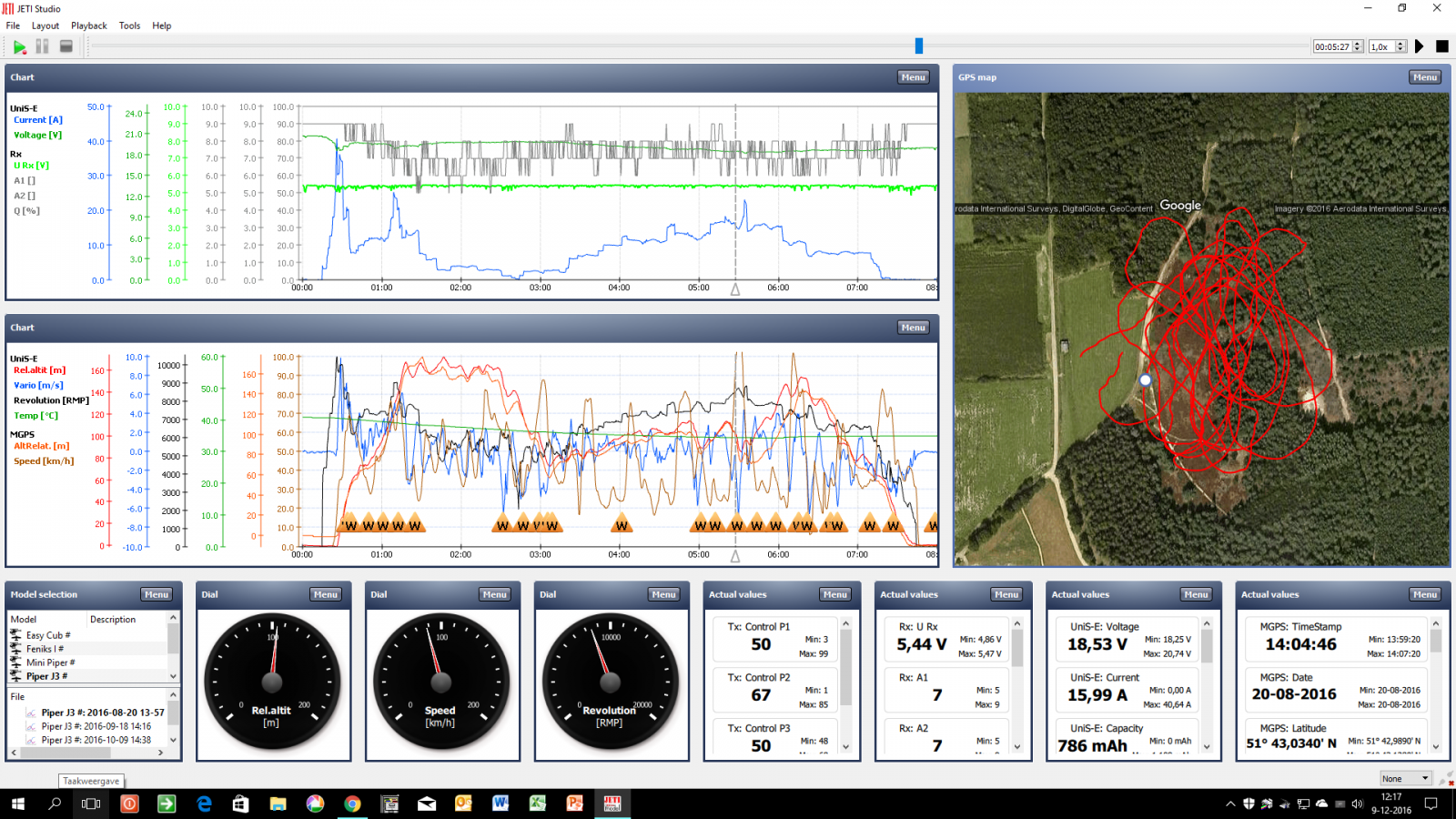Toggle A1 series in top chart legend
The image size is (1456, 819).
25,181
